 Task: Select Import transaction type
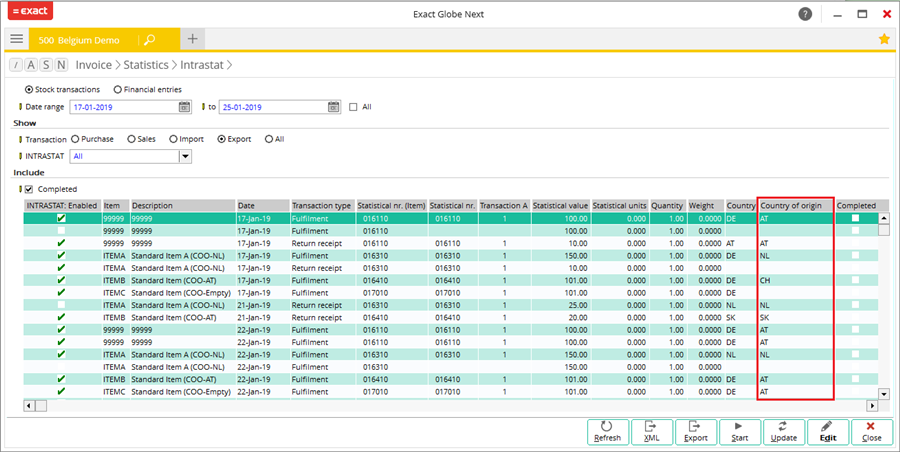tap(173, 139)
